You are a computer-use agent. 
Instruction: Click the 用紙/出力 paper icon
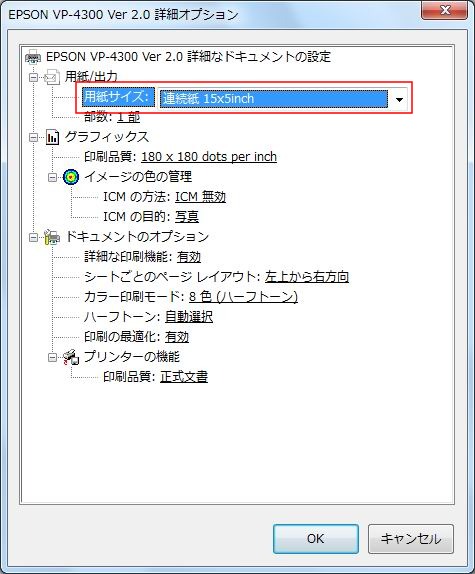point(52,77)
